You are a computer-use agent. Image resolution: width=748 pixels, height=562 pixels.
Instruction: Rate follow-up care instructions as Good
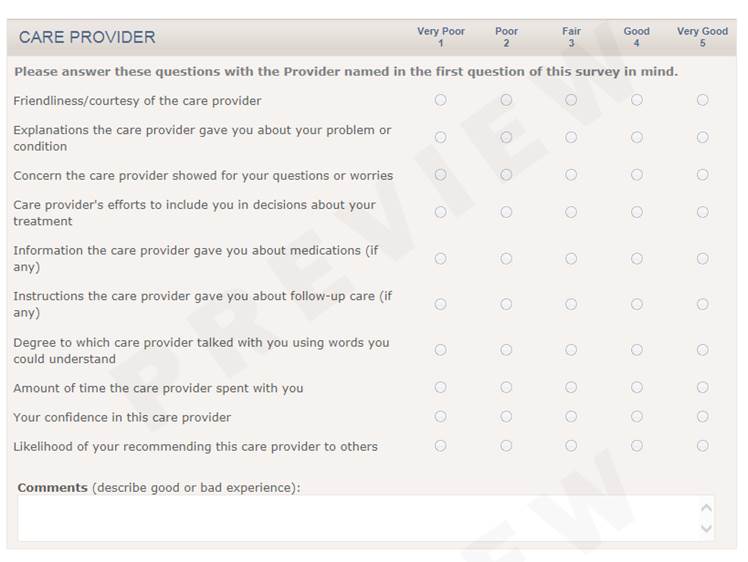click(637, 304)
